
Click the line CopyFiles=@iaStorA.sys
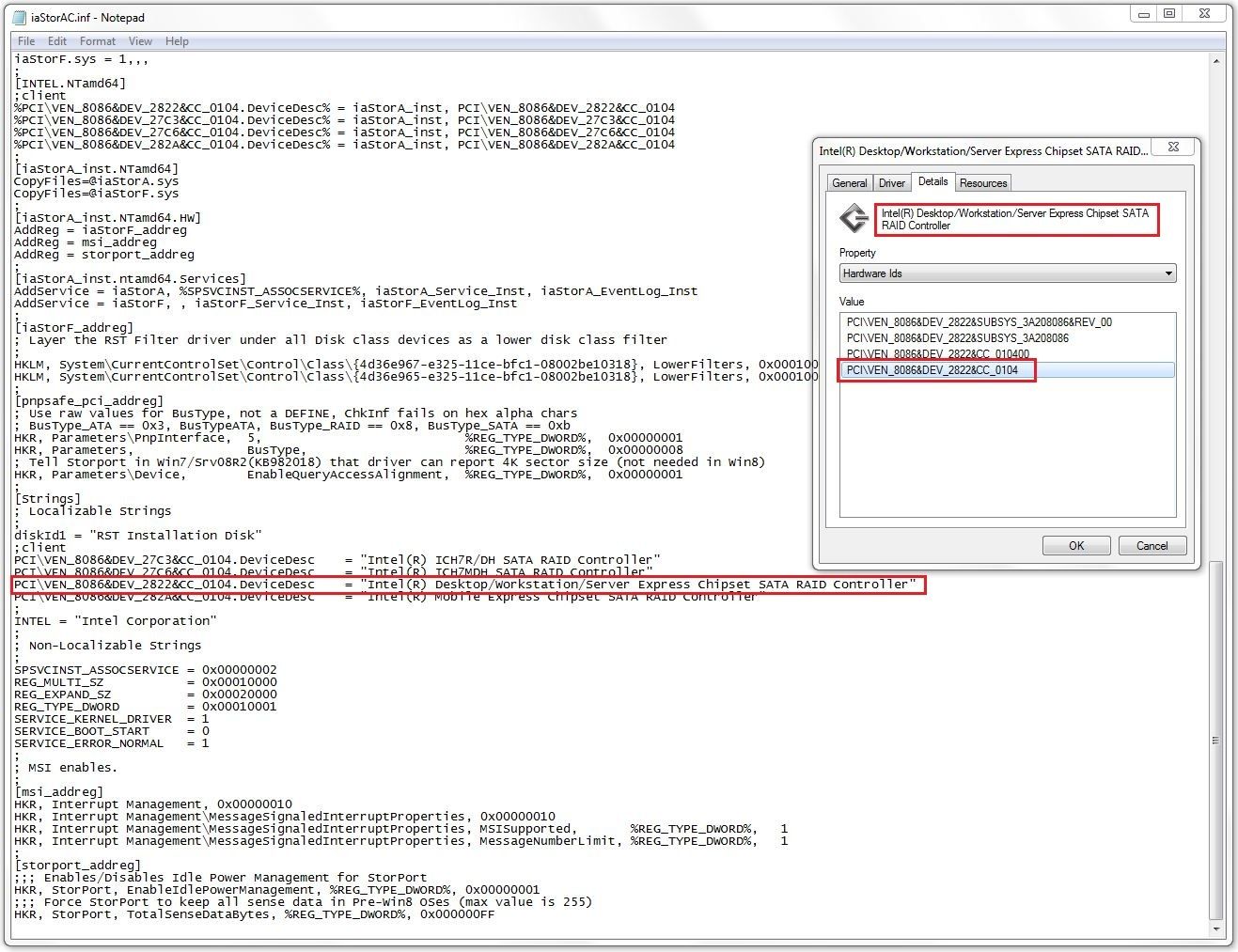tap(96, 181)
